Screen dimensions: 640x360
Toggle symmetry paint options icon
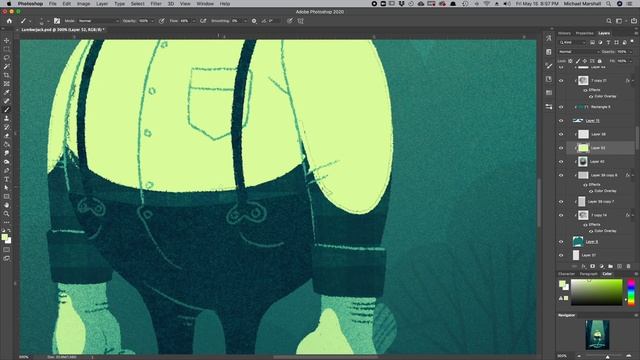pos(300,20)
